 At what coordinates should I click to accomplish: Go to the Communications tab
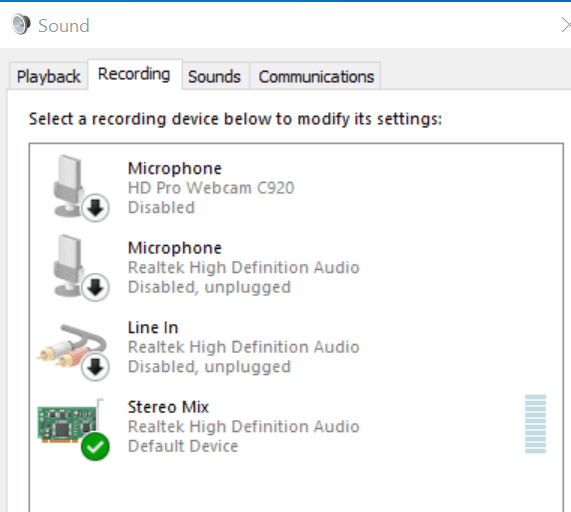click(x=316, y=76)
